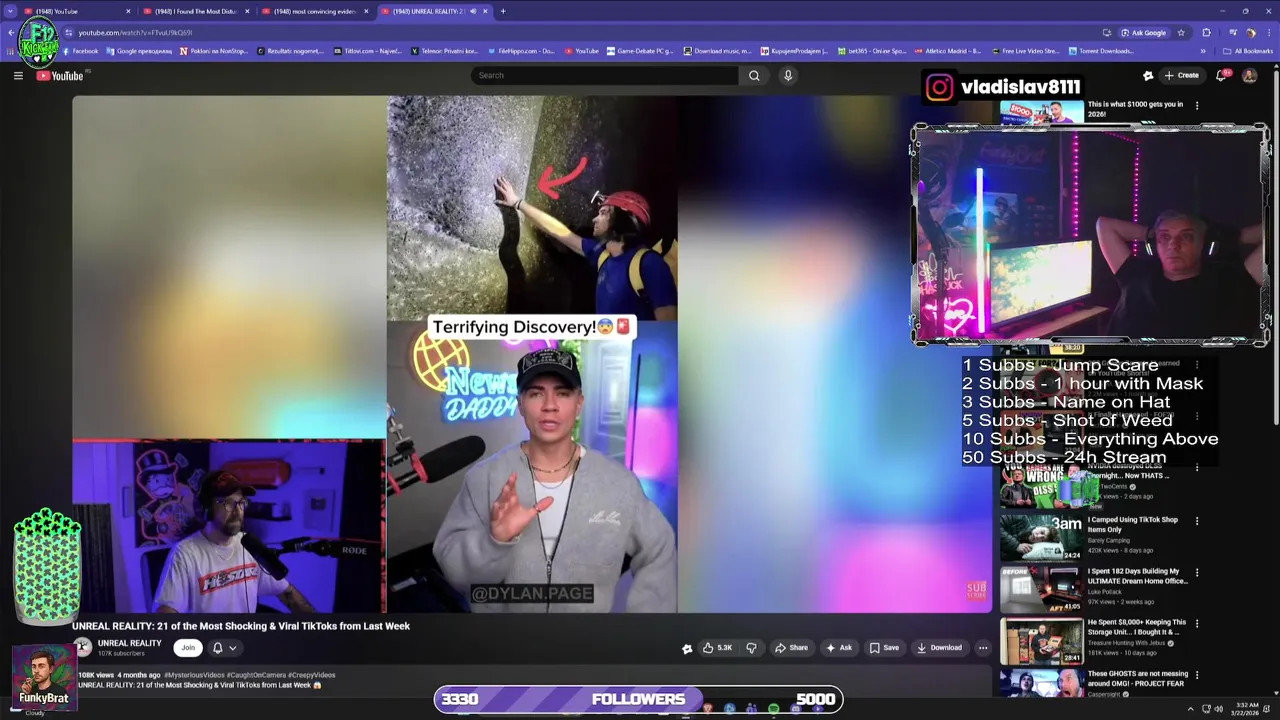1280x720 pixels.
Task: Like the video with thumbs up
Action: 717,648
